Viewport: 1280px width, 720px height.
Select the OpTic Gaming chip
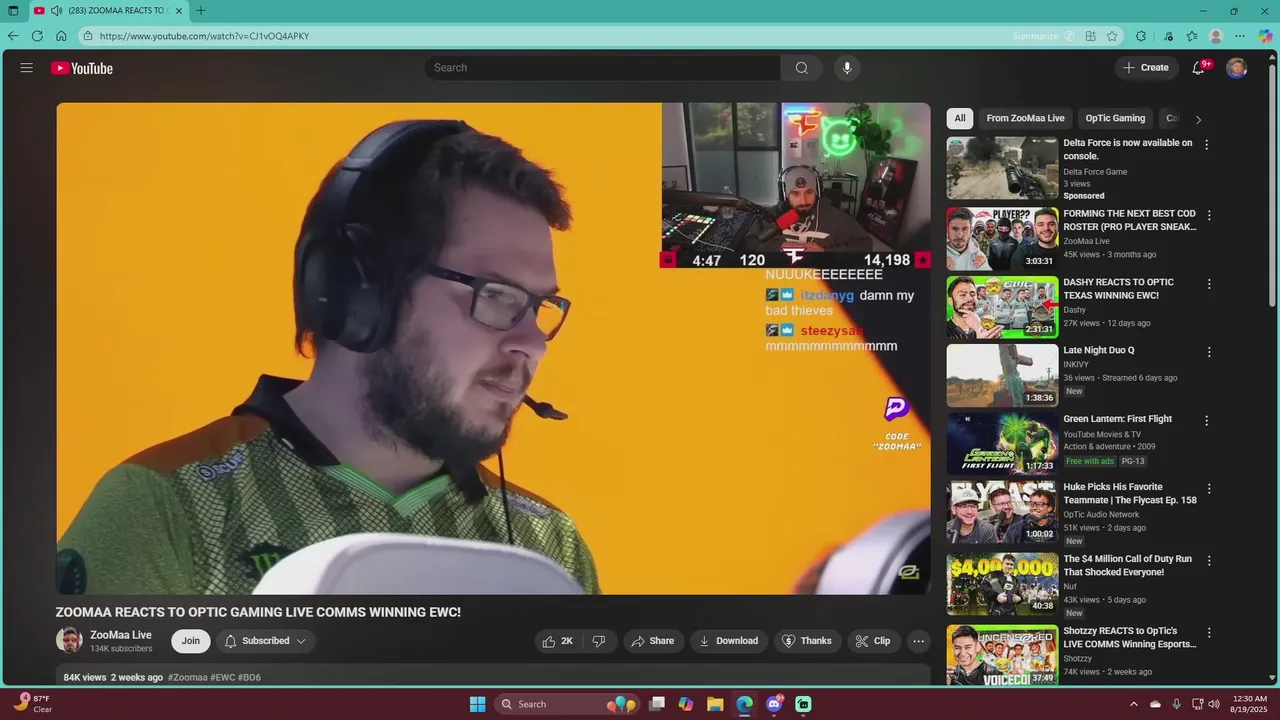coord(1115,118)
